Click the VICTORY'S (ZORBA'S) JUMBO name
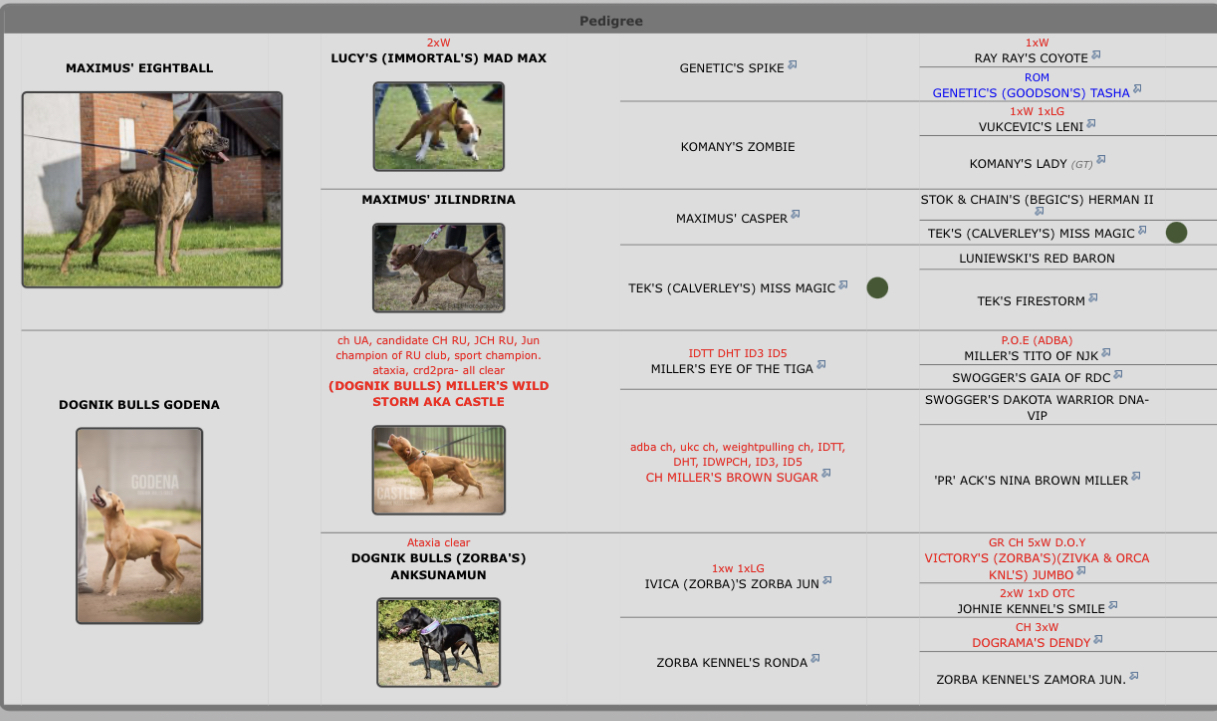Screen dimensions: 1217x721 1037,566
